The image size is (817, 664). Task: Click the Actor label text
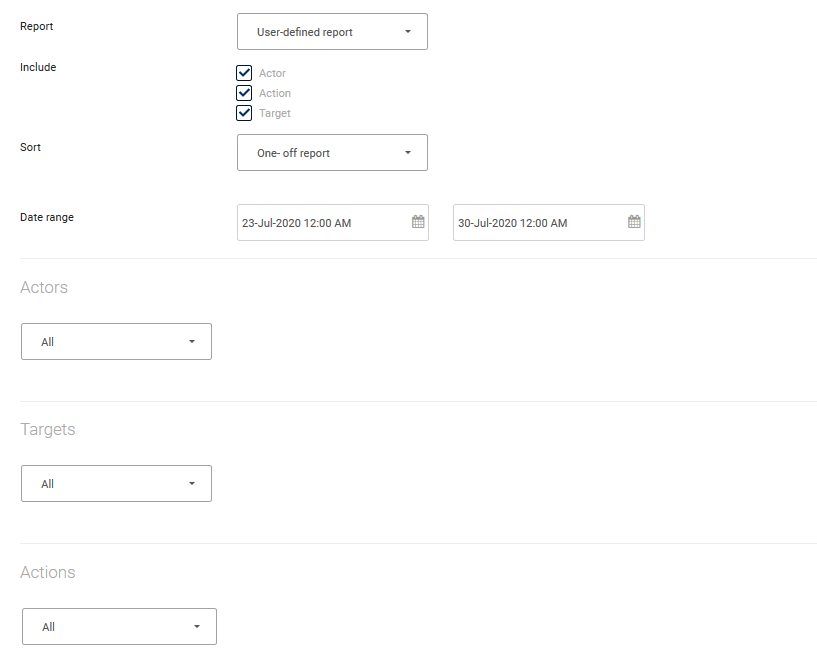[272, 74]
